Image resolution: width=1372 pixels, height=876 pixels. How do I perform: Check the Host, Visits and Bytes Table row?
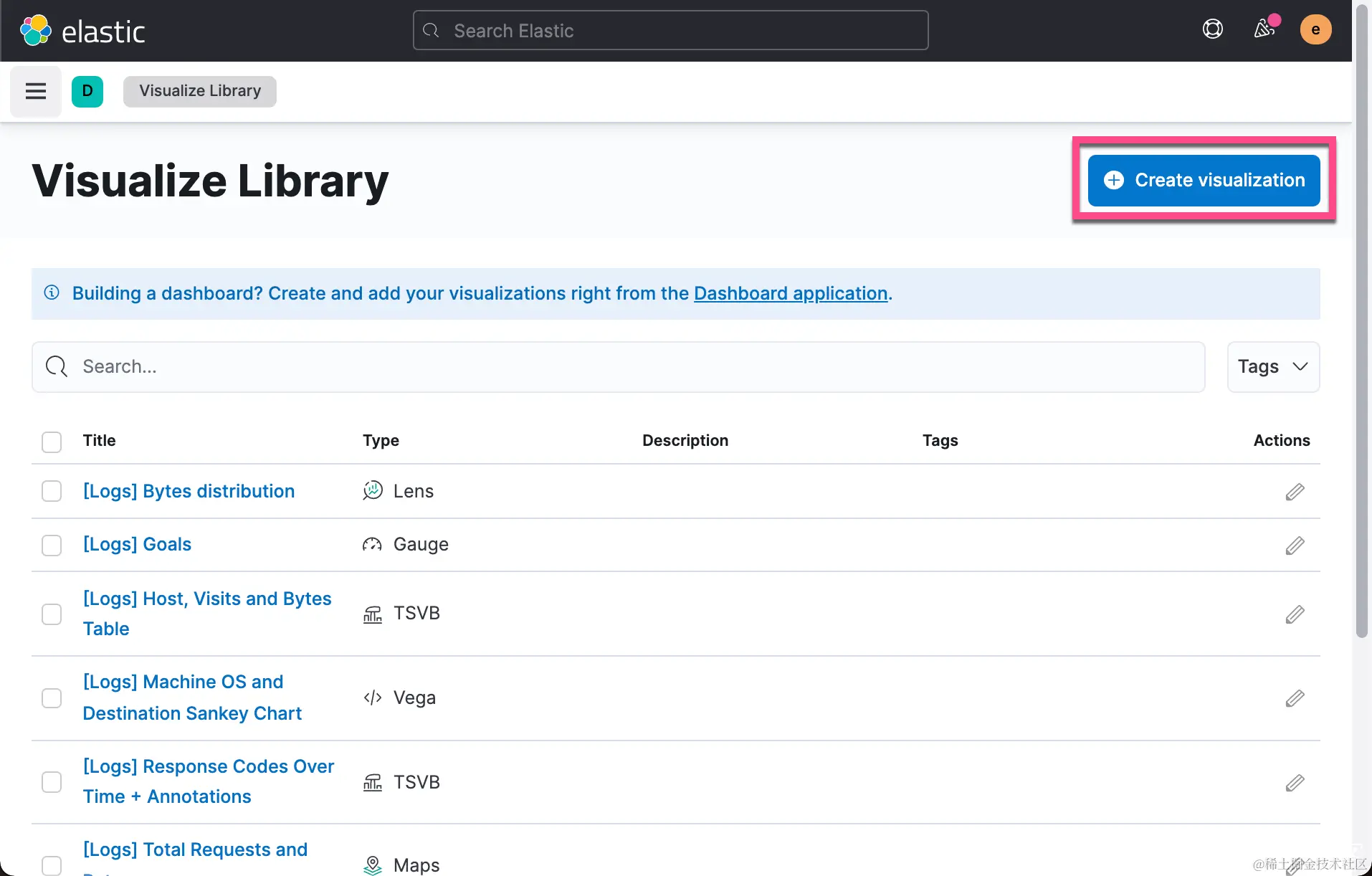(x=52, y=614)
